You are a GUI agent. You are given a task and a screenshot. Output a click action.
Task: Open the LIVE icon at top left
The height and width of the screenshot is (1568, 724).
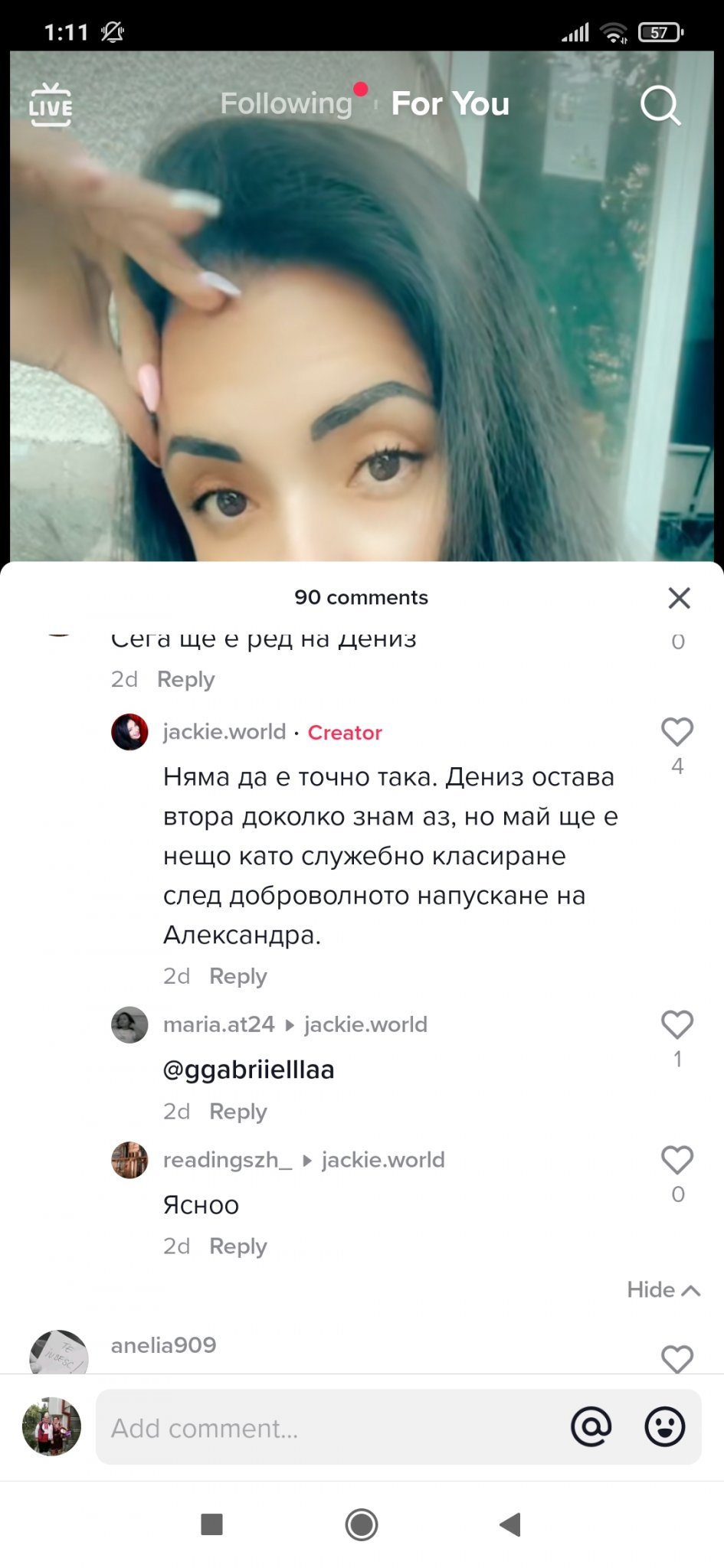[51, 104]
